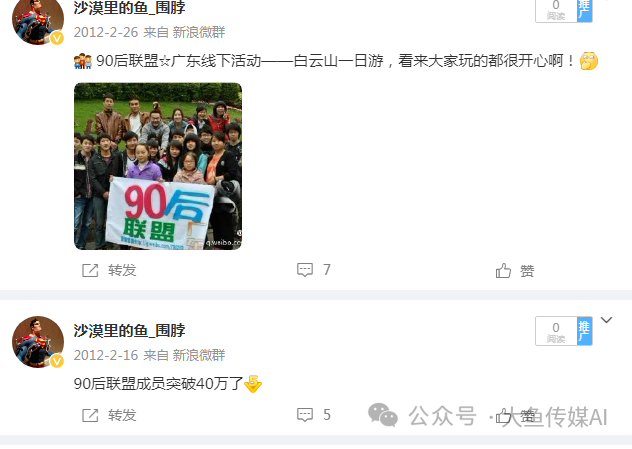Viewport: 632px width, 449px height.
Task: Open 沙漠里的鱼_围脖 profile from second post
Action: coord(129,331)
